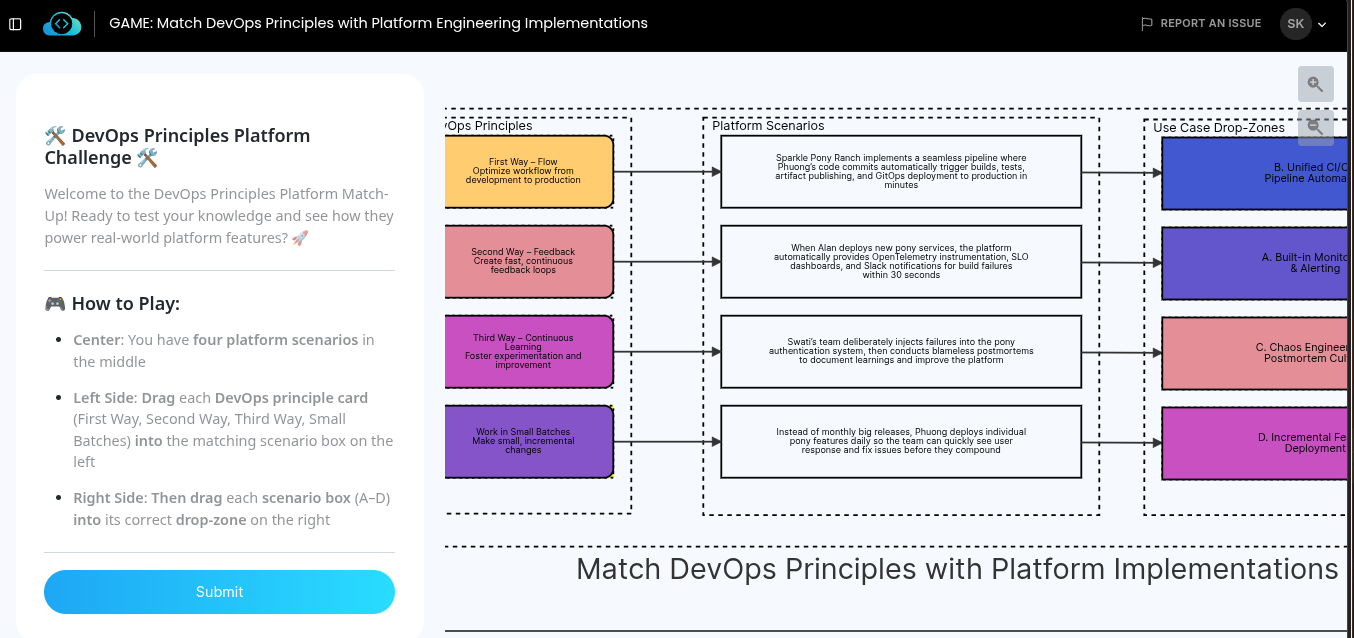Expand the user menu chevron
The width and height of the screenshot is (1354, 638).
pos(1322,24)
